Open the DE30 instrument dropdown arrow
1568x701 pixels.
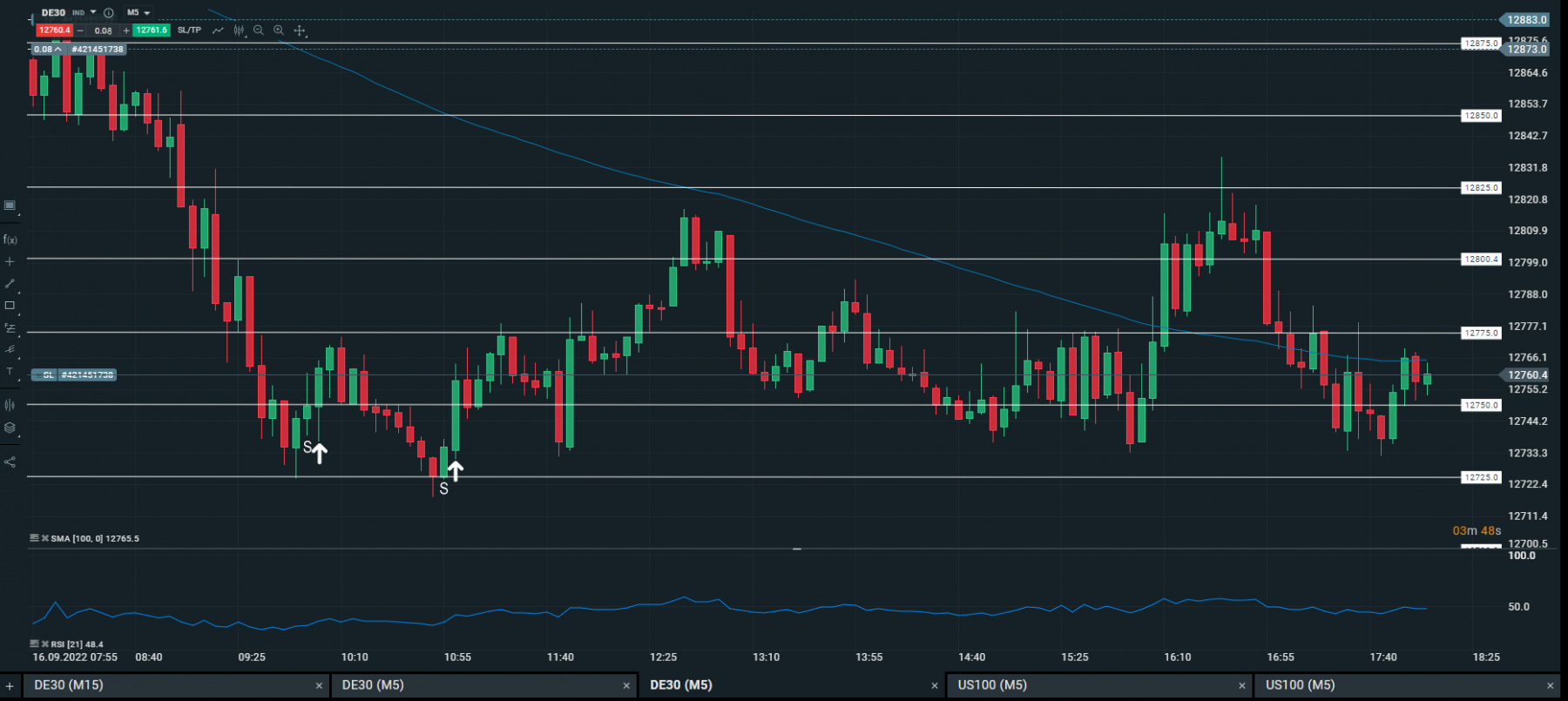pos(93,12)
